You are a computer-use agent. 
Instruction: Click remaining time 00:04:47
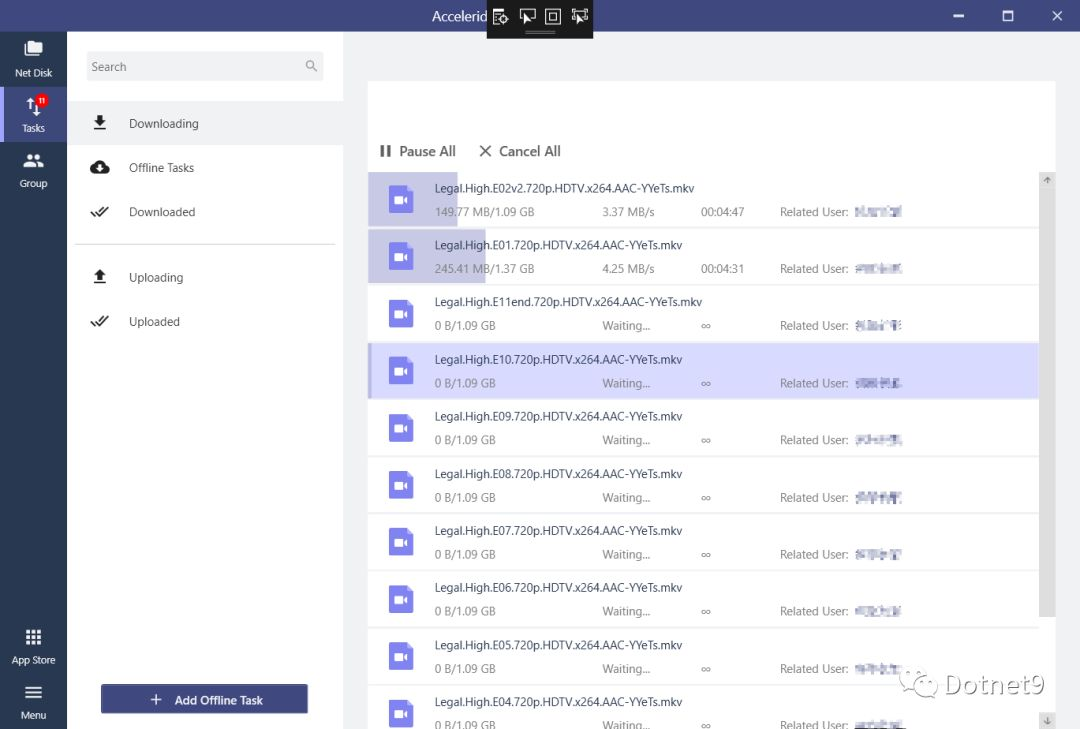coord(723,212)
